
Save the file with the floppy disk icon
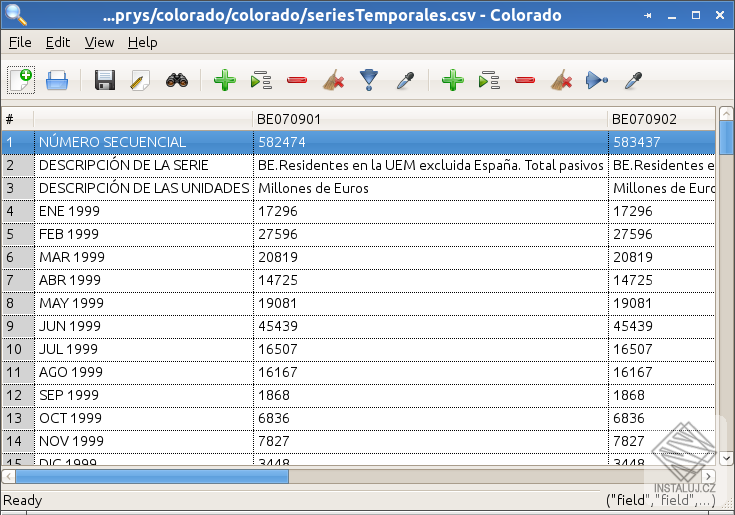(105, 80)
